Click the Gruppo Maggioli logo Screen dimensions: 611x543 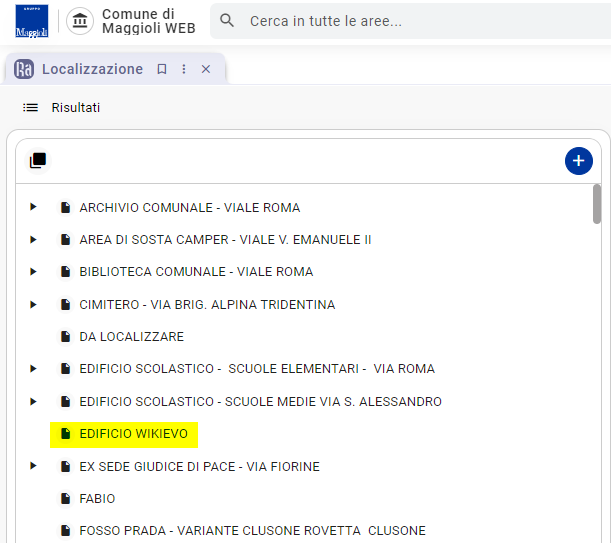[x=32, y=21]
